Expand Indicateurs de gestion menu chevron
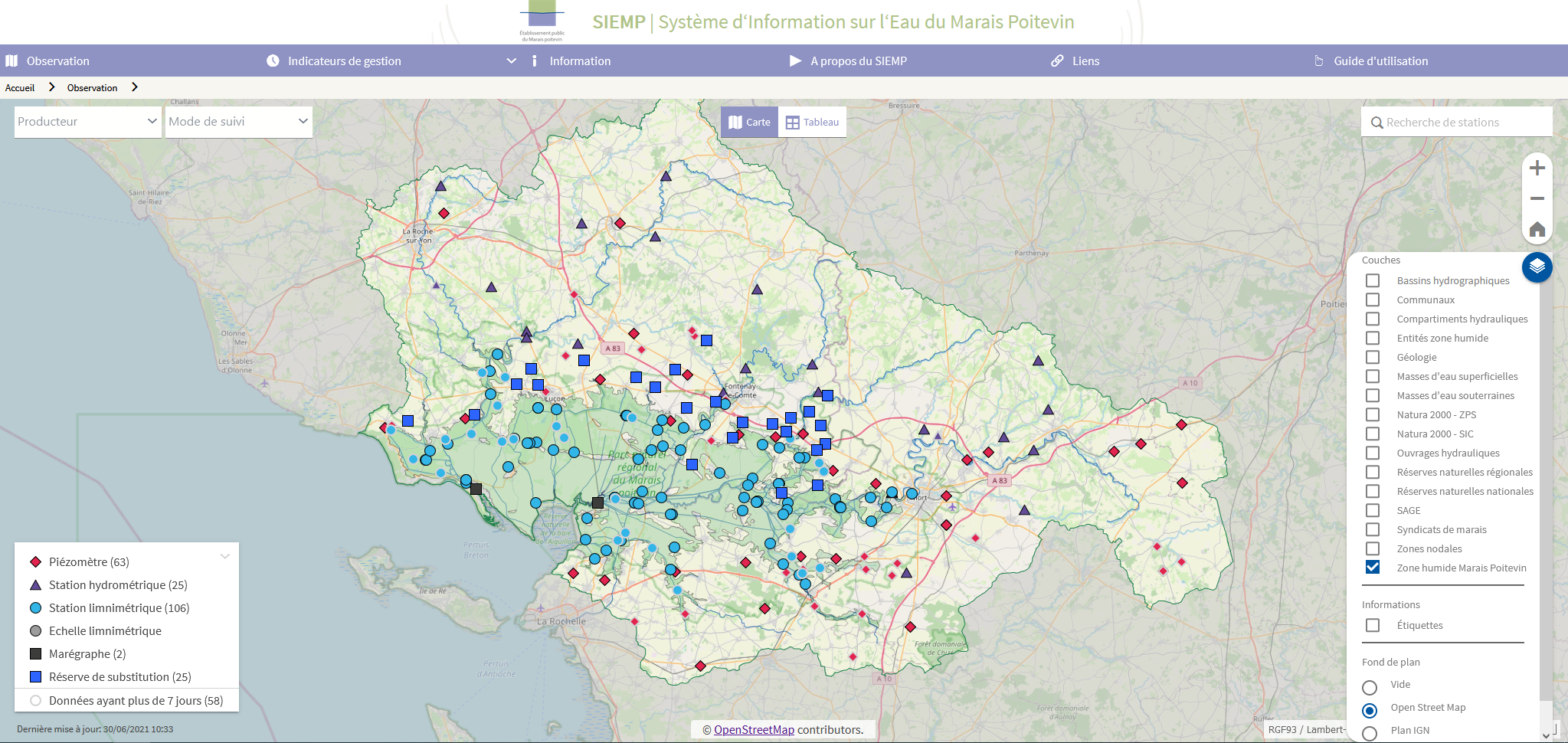The image size is (1568, 743). (x=511, y=61)
